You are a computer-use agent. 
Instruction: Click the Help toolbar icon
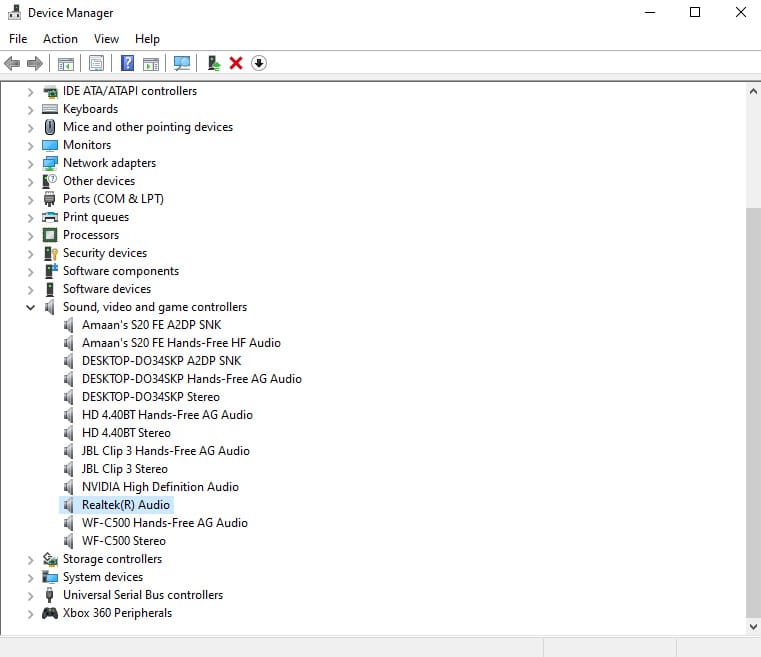127,63
